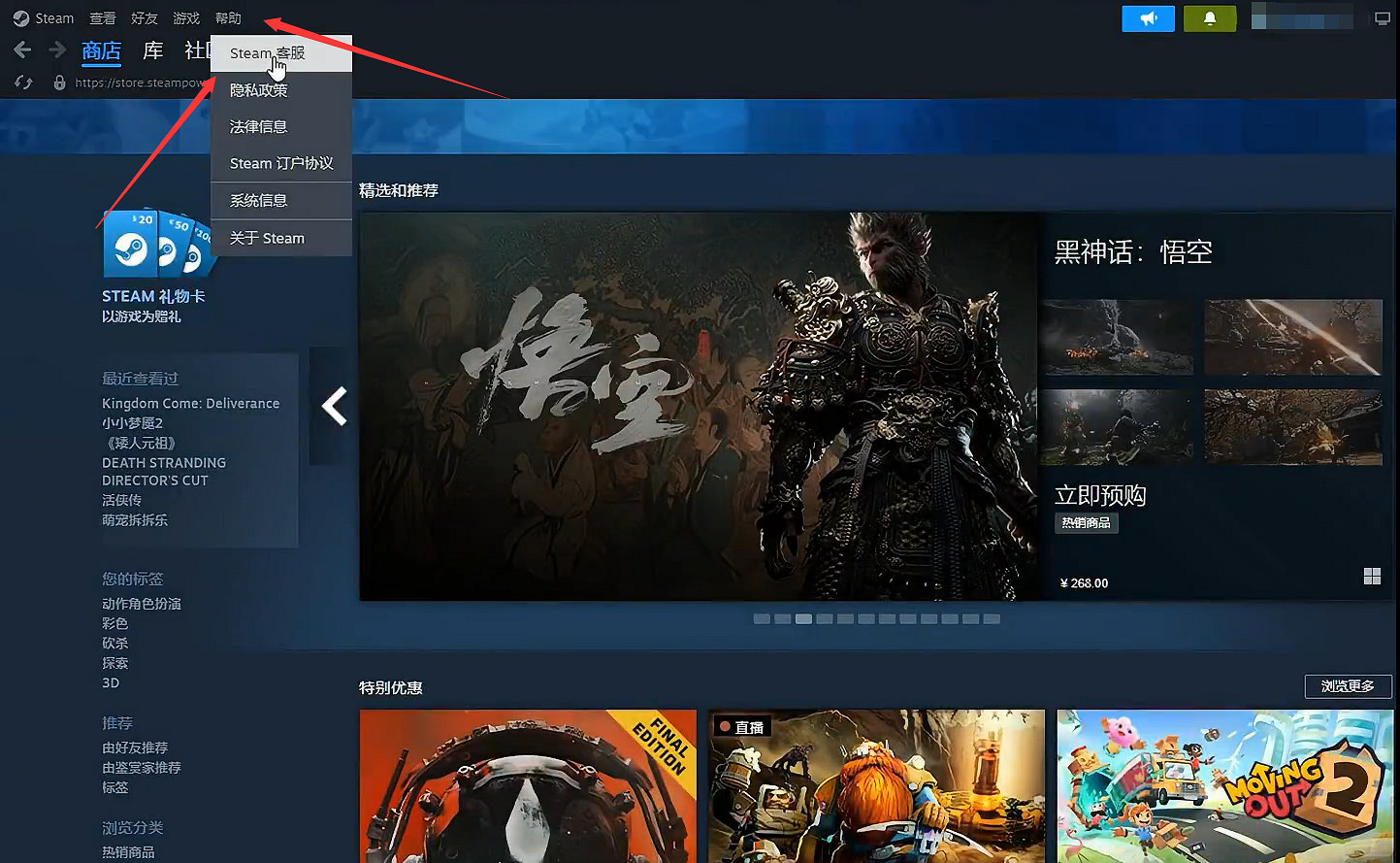
Task: Expand the 好友 menu
Action: (x=145, y=18)
